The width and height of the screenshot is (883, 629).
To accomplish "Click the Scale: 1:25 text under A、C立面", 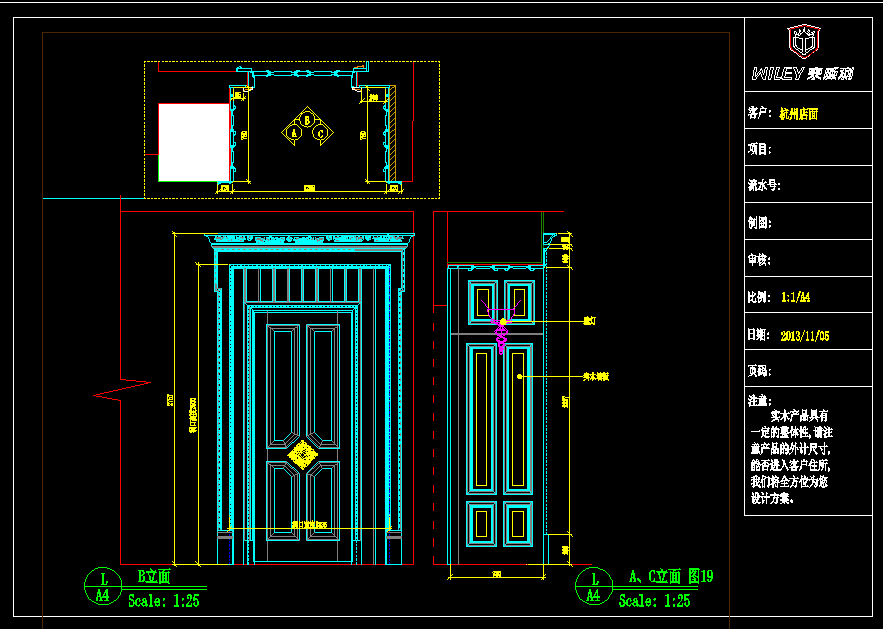I will 654,601.
